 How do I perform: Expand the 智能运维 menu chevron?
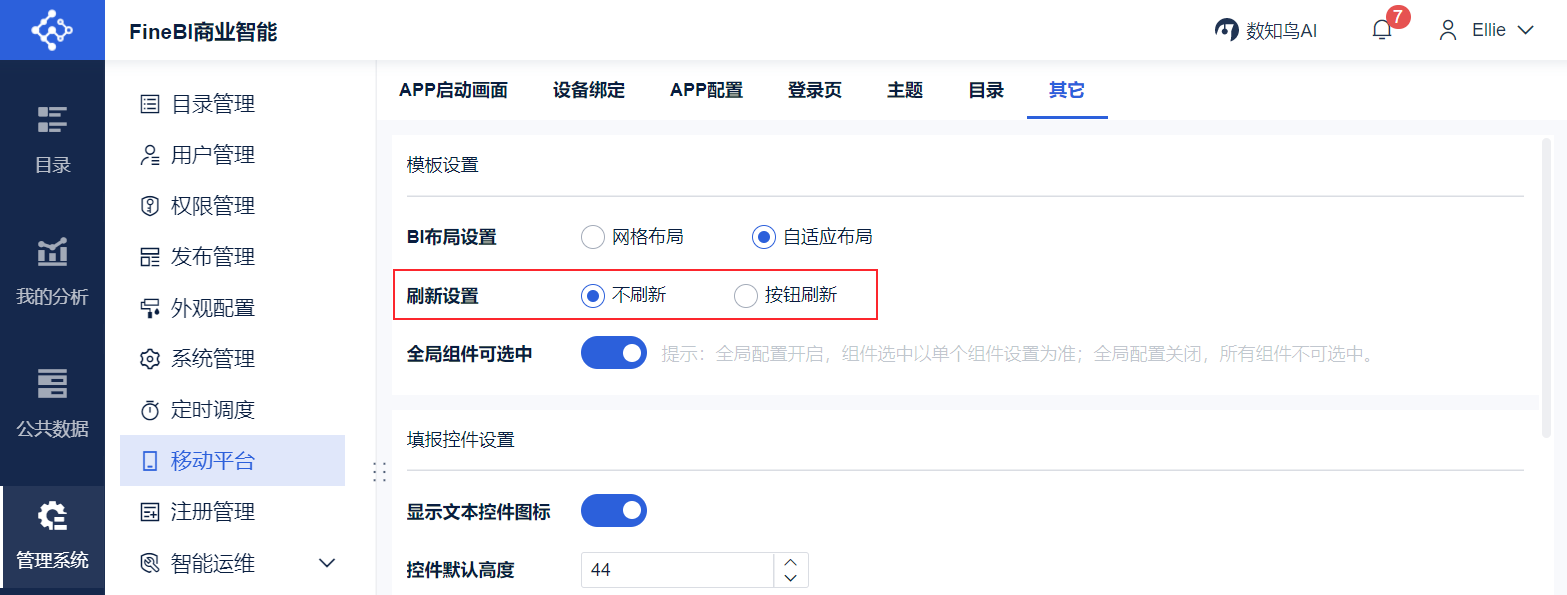coord(326,563)
